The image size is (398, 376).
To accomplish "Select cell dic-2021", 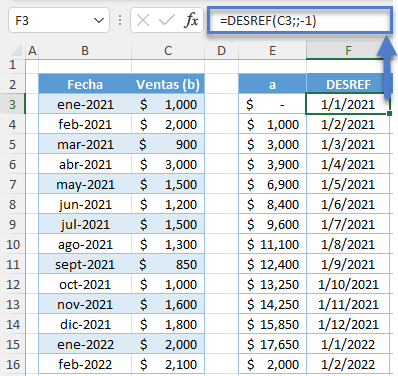I will pos(85,324).
